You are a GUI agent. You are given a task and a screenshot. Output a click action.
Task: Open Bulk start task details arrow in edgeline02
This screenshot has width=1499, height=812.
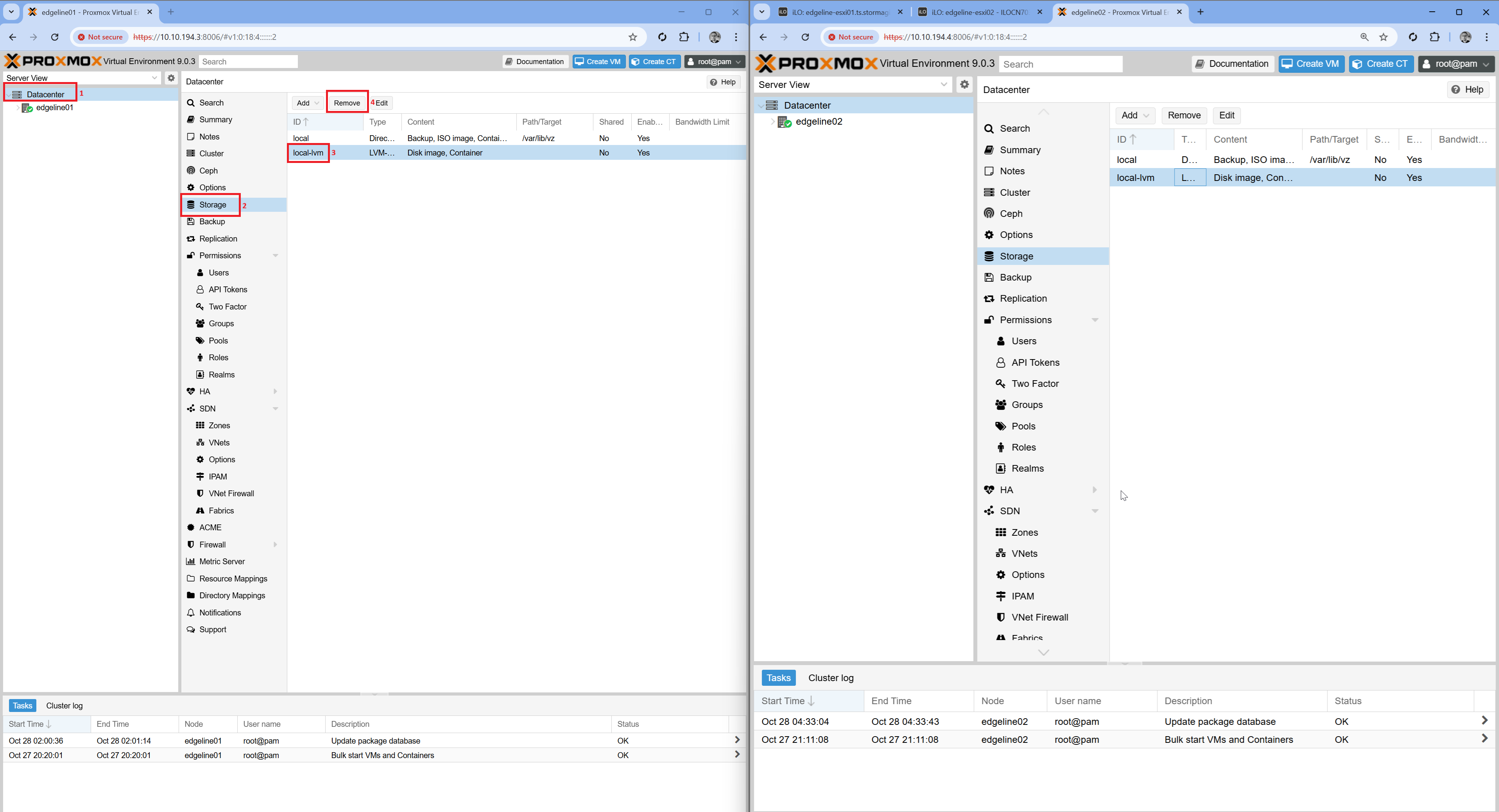pos(1485,739)
